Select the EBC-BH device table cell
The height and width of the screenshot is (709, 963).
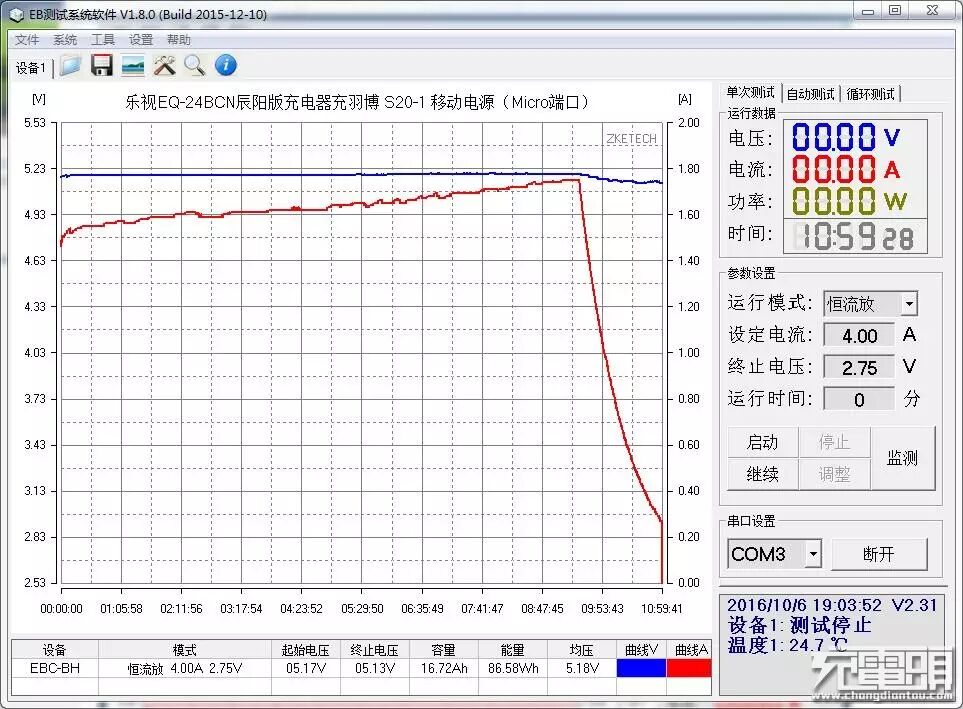55,668
